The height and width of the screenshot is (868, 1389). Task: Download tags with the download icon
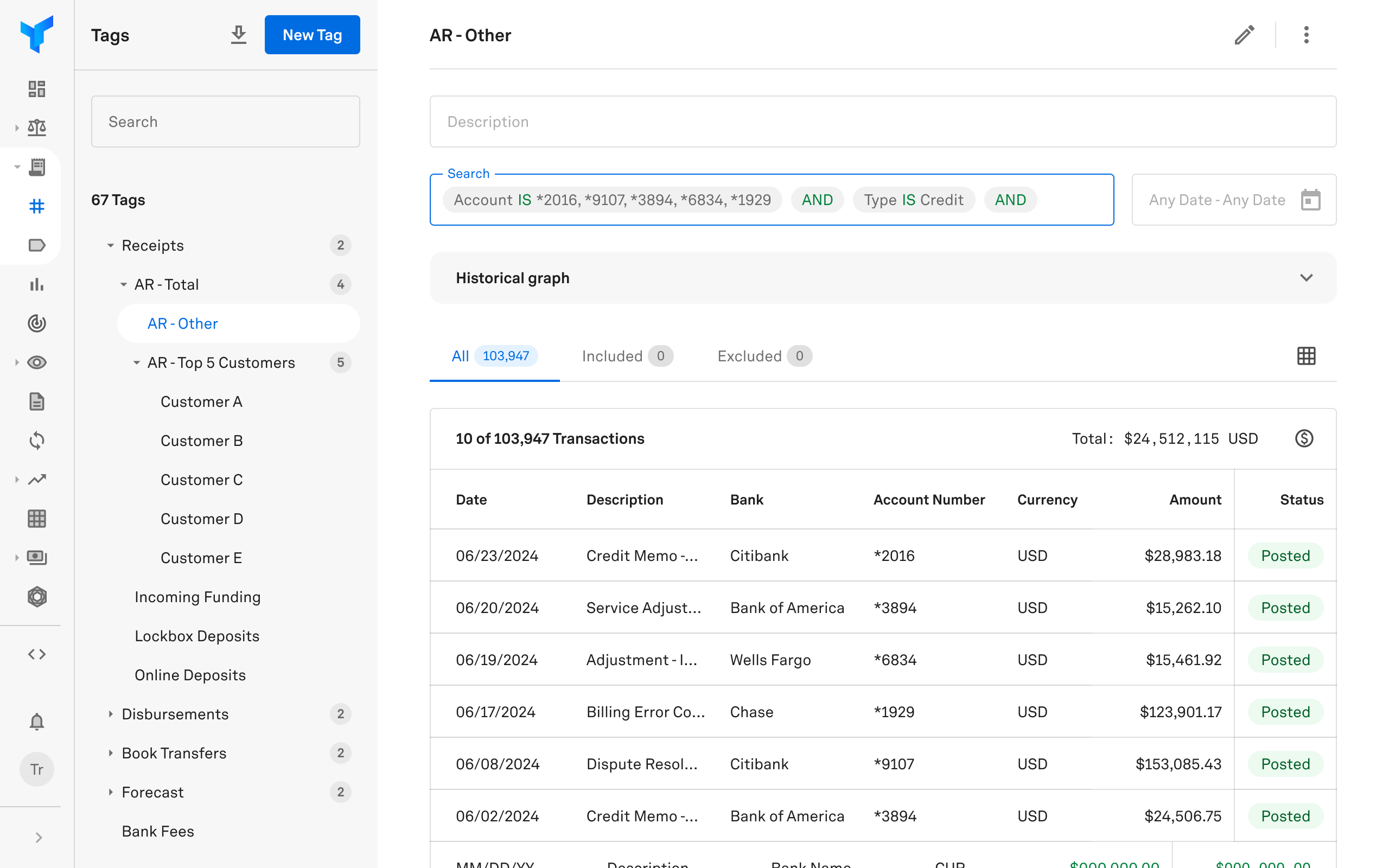point(239,34)
